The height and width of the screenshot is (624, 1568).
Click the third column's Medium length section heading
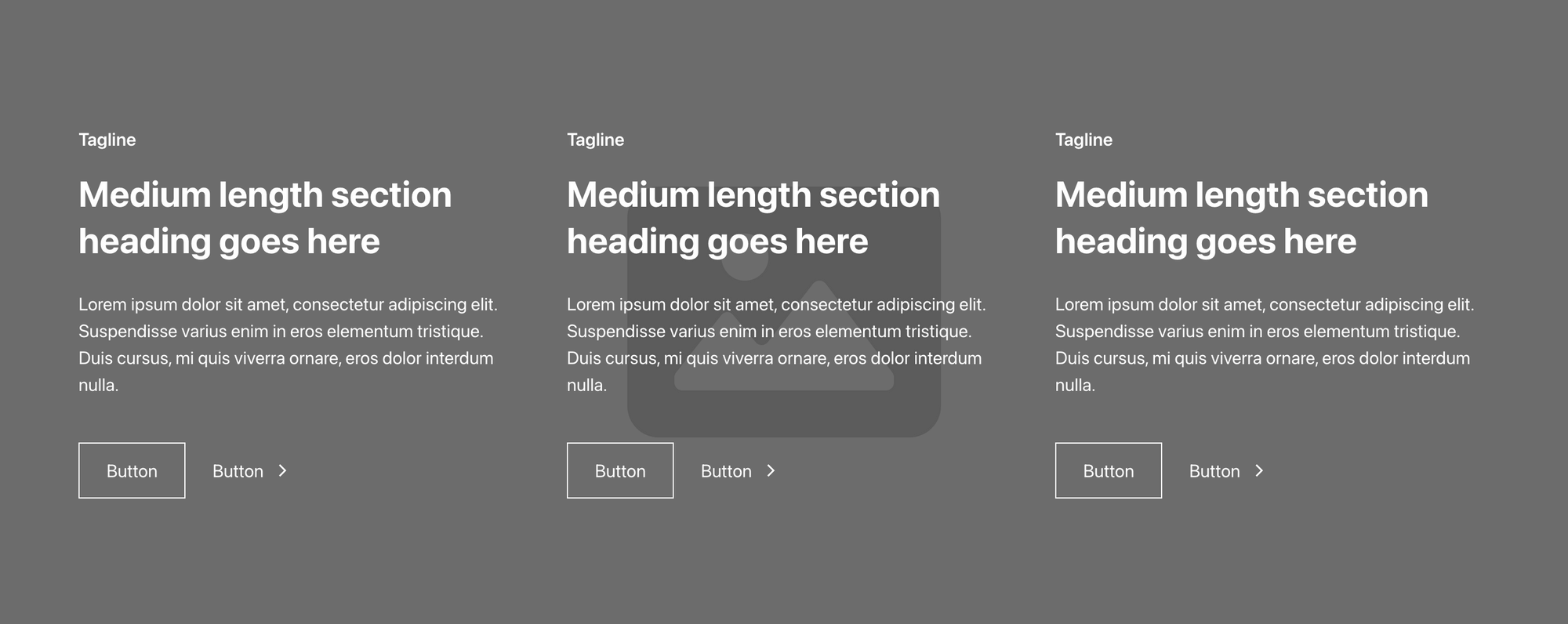point(1242,217)
